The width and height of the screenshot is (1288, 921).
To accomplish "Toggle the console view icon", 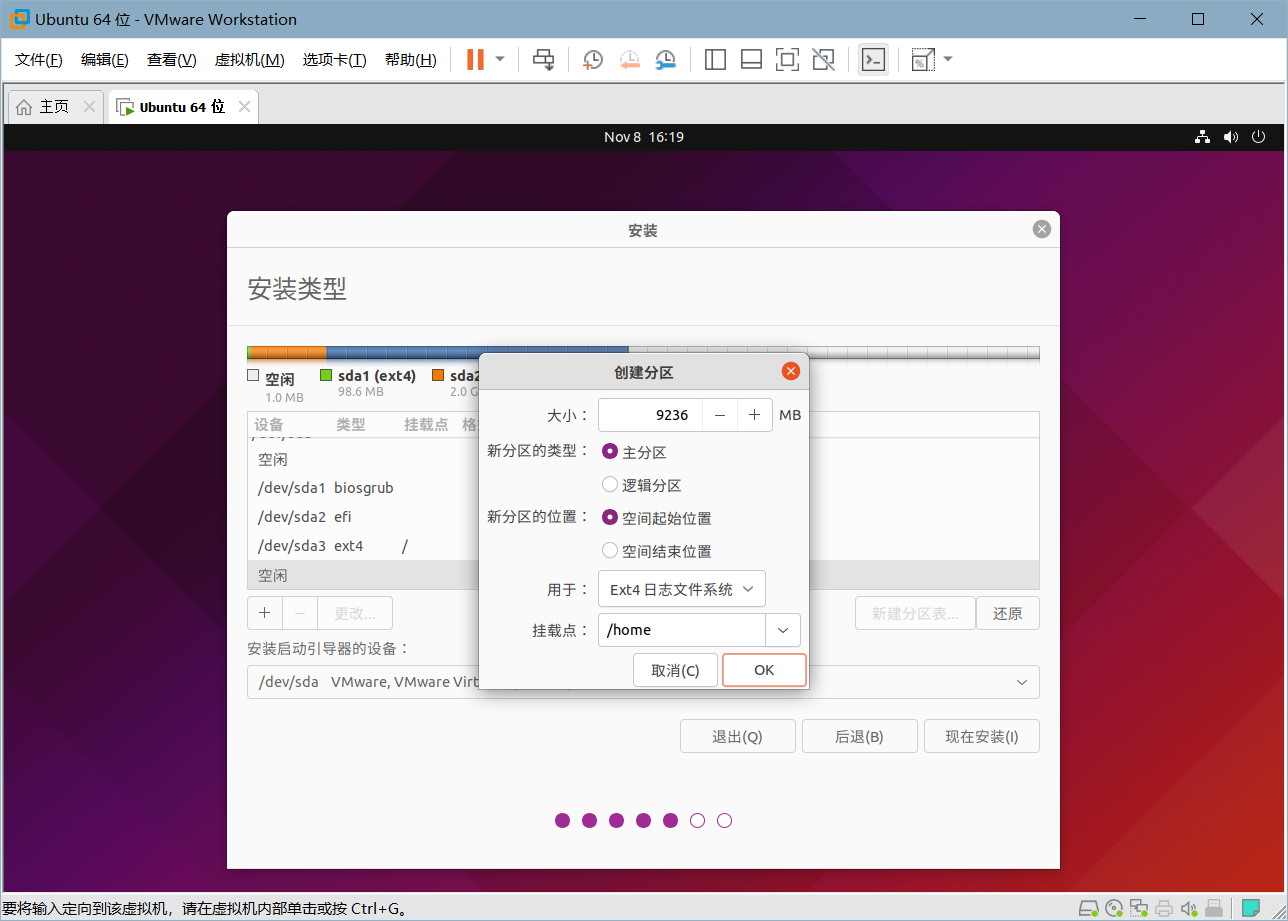I will coord(873,60).
